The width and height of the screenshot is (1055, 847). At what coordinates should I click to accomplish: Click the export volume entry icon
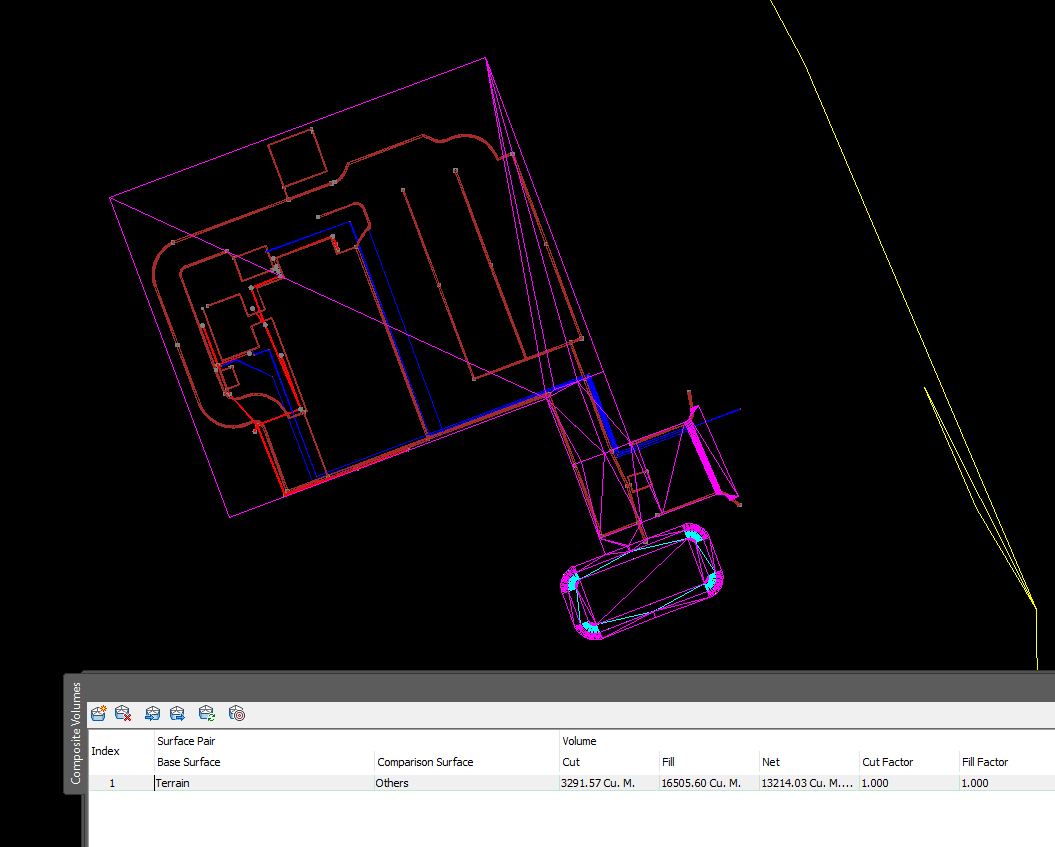[177, 713]
